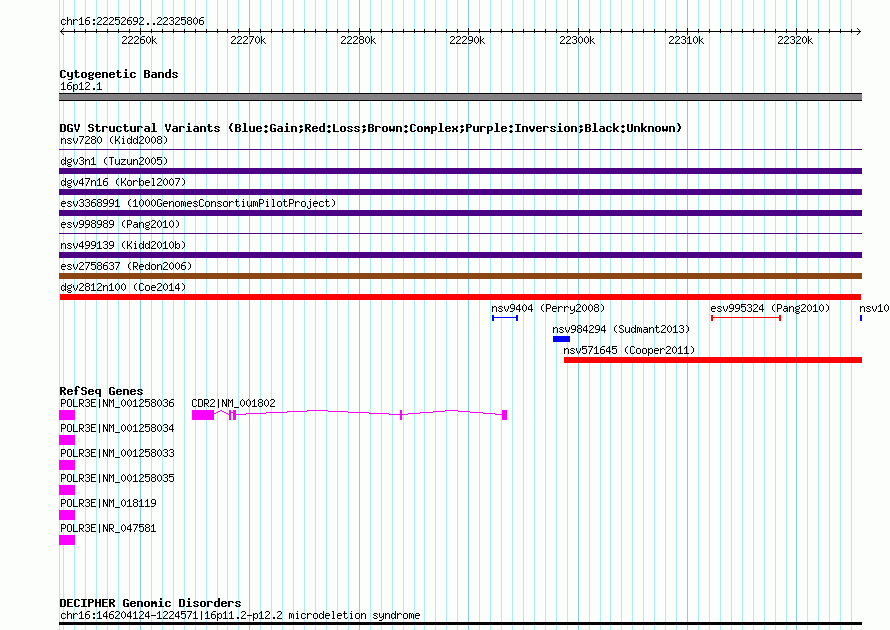Screen dimensions: 890x630
Task: Select the POLR3E|NR_047581 magenta block
Action: coord(67,540)
